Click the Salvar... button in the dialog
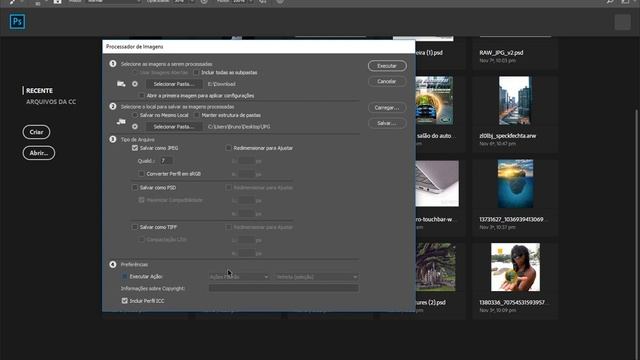Viewport: 640px width, 360px height. (387, 123)
